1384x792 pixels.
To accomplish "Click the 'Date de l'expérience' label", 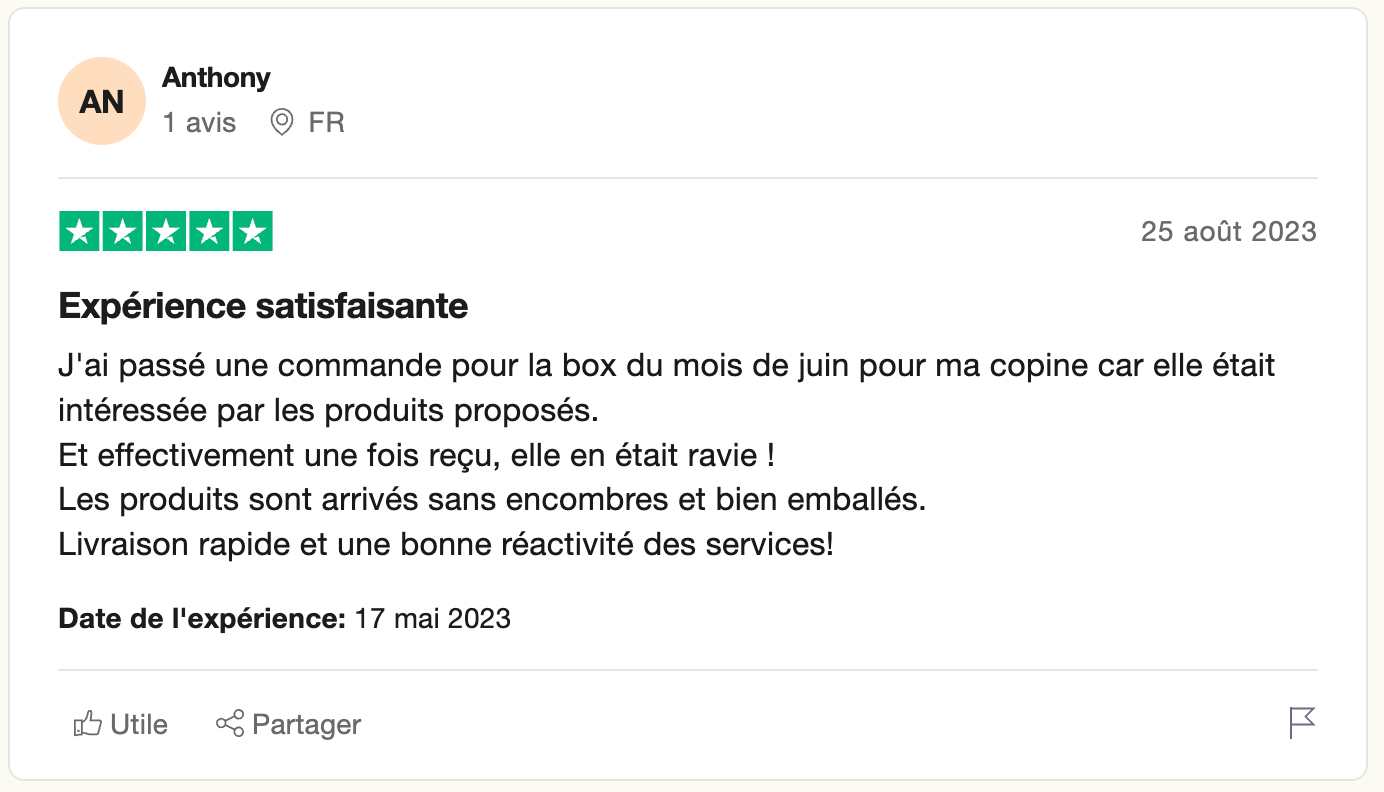I will pos(202,619).
